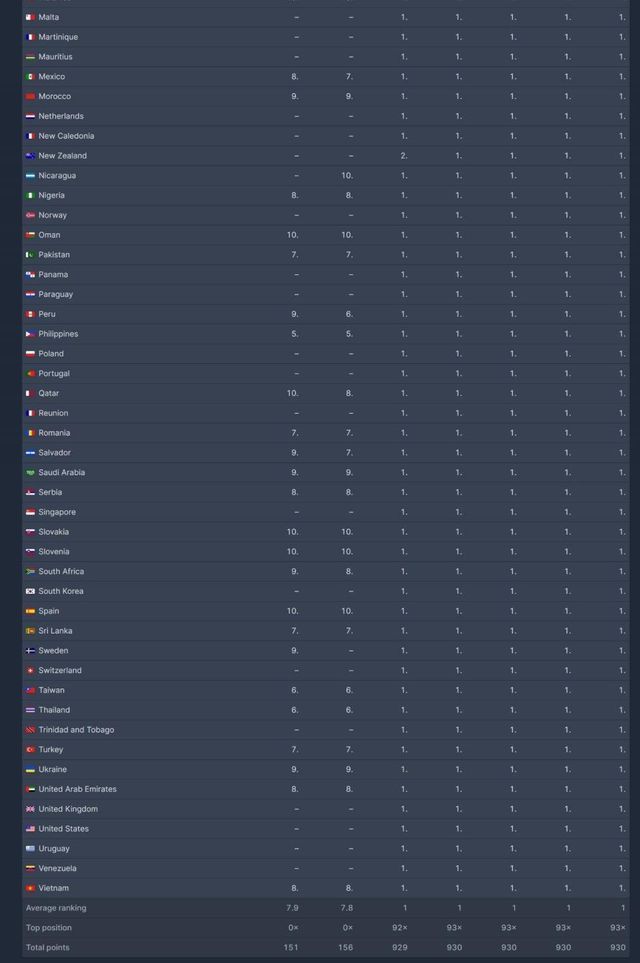The height and width of the screenshot is (963, 640).
Task: Click the New Zealand flag icon
Action: [30, 156]
